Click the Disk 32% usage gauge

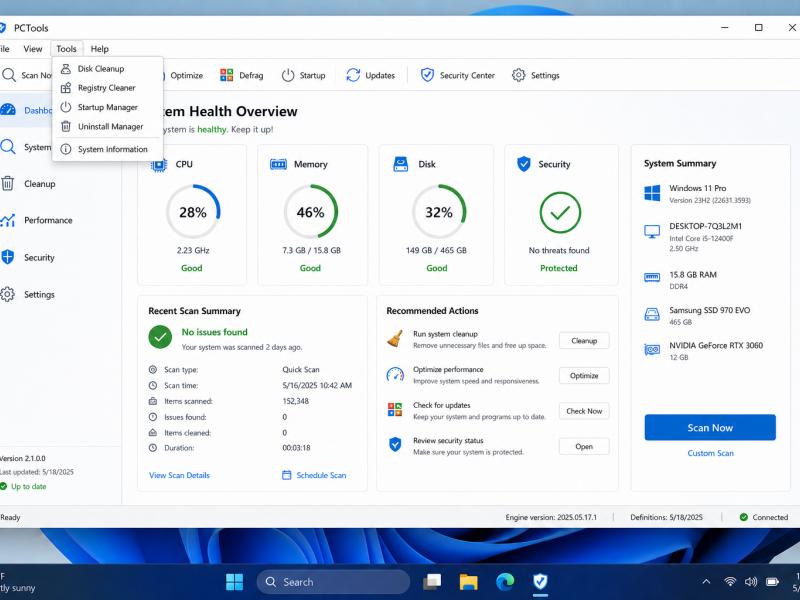point(439,212)
